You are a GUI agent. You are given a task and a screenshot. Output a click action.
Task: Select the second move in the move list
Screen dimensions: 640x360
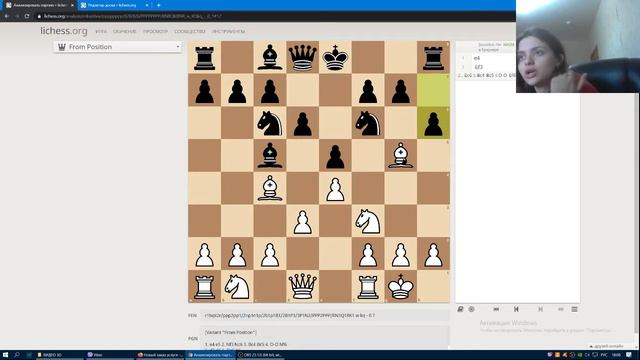point(478,67)
